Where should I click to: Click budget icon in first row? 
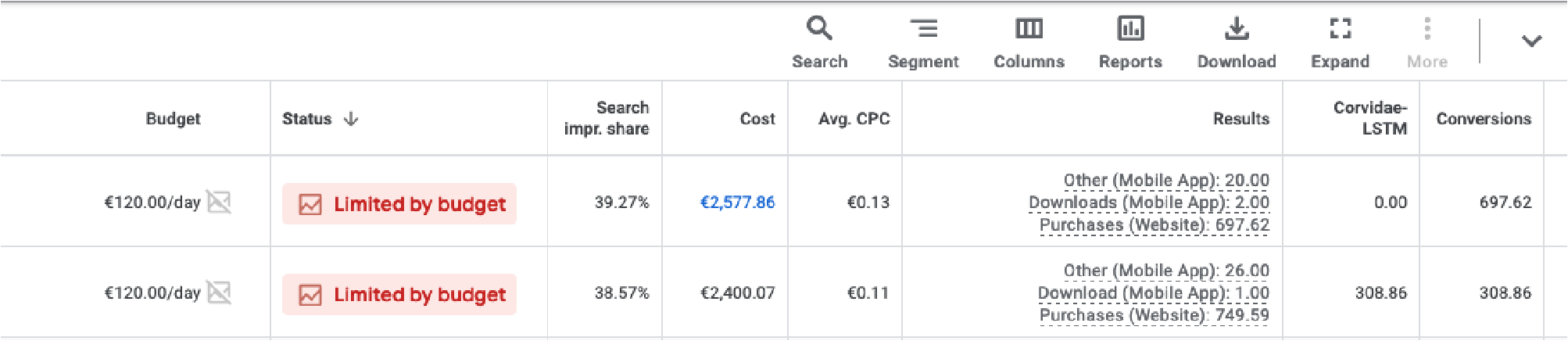tap(219, 202)
